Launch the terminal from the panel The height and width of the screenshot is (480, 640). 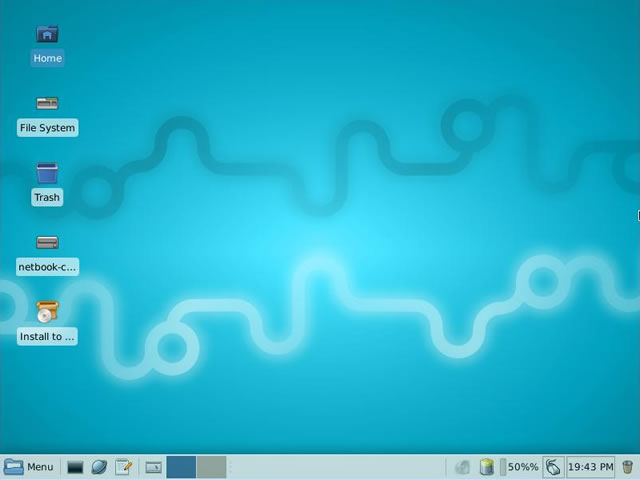pyautogui.click(x=74, y=467)
